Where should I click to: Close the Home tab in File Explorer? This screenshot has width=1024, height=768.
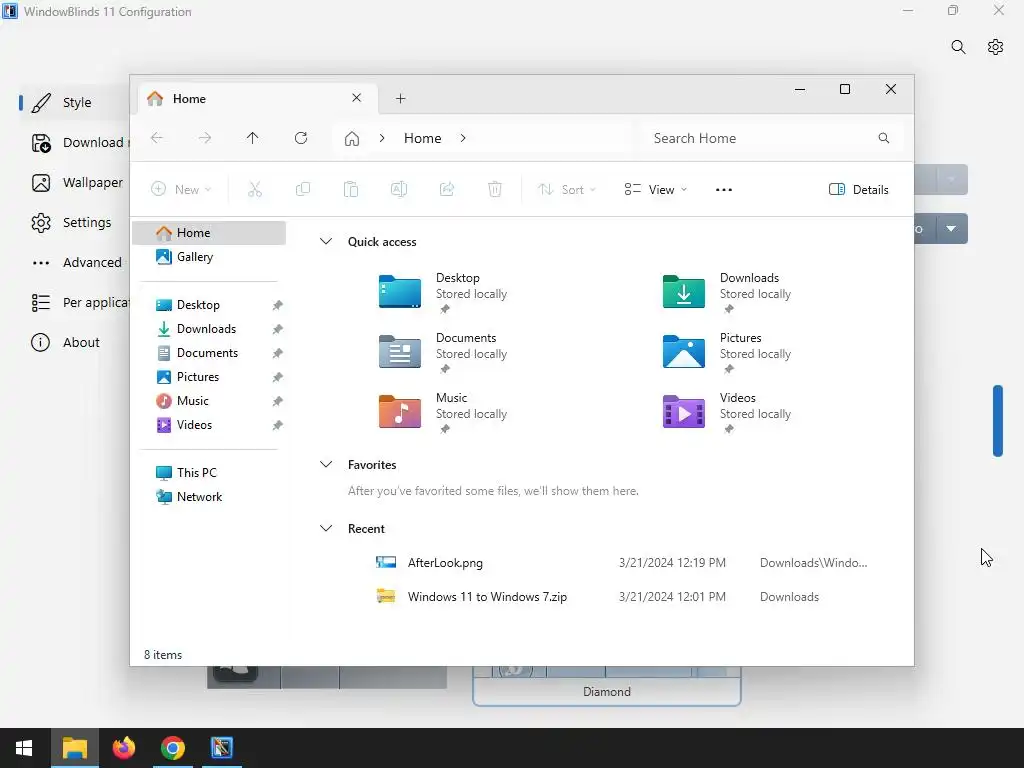click(x=357, y=98)
